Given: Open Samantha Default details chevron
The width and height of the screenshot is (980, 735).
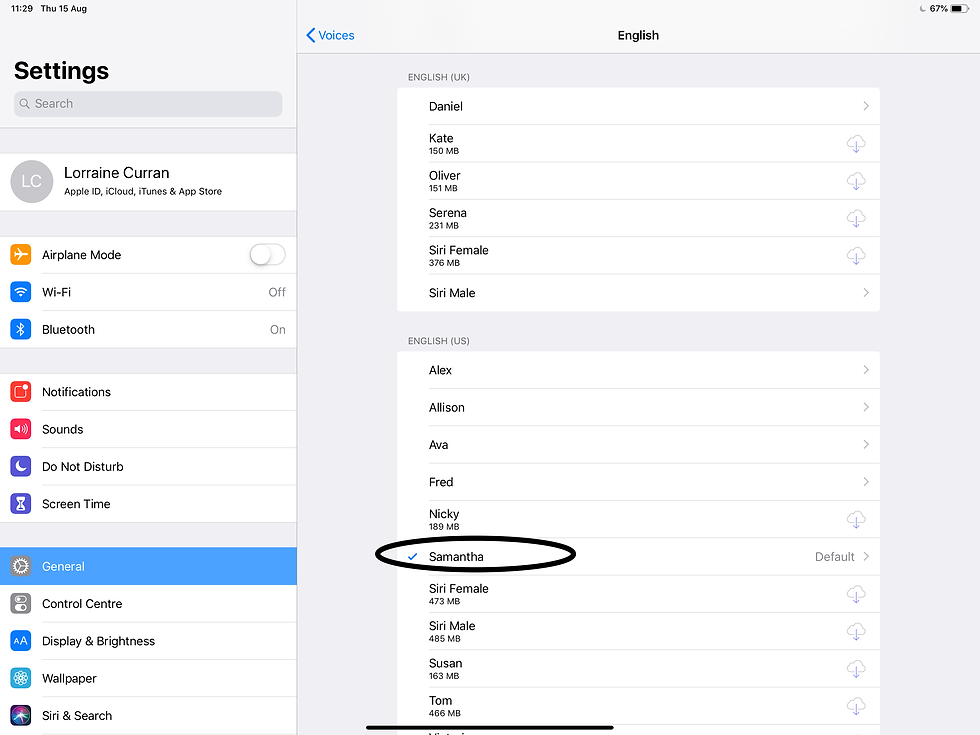Looking at the screenshot, I should pos(866,556).
